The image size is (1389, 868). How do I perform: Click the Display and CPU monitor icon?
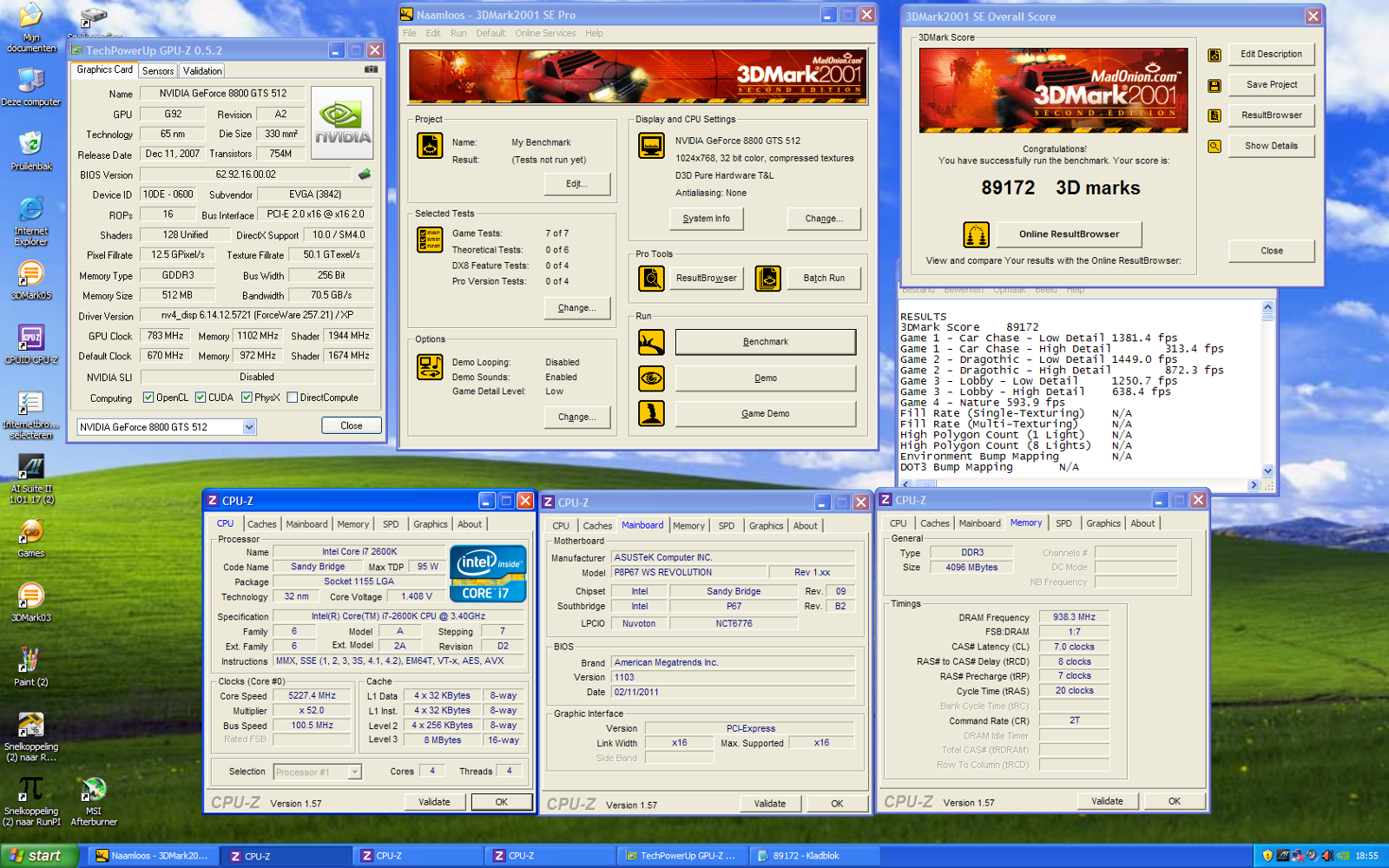pyautogui.click(x=651, y=146)
